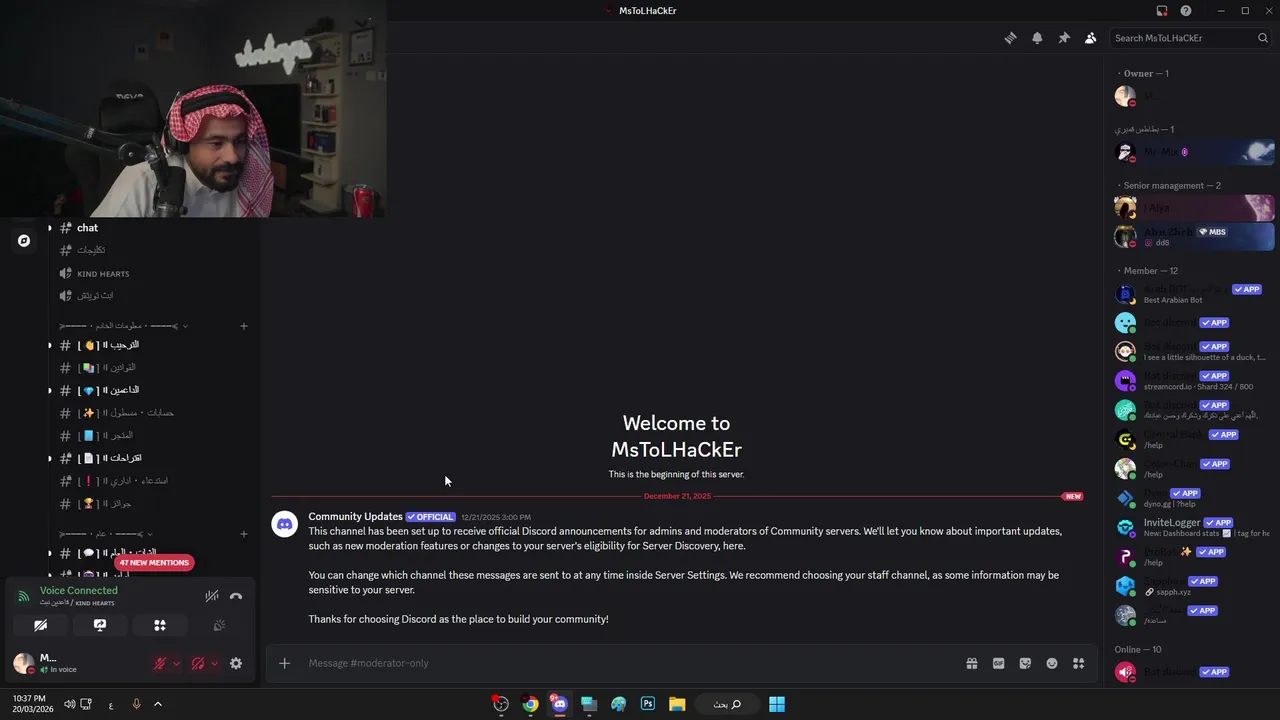Turn on camera in voice panel

40,625
